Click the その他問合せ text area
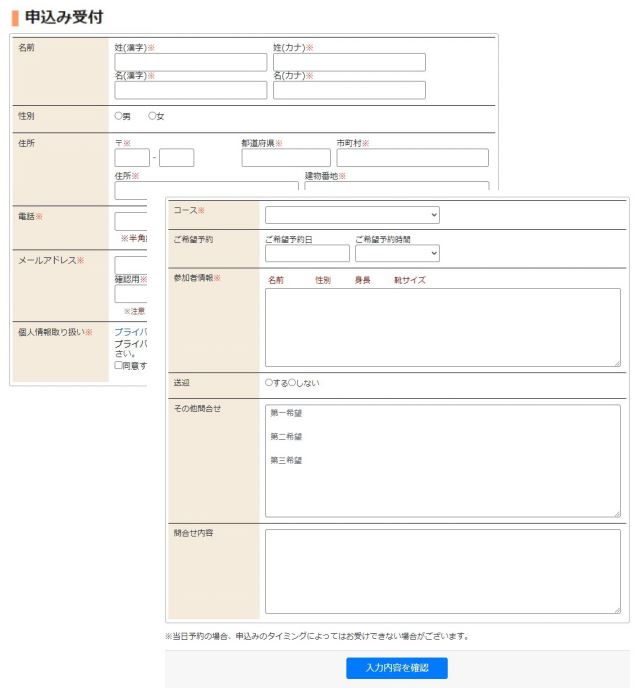 tap(443, 461)
